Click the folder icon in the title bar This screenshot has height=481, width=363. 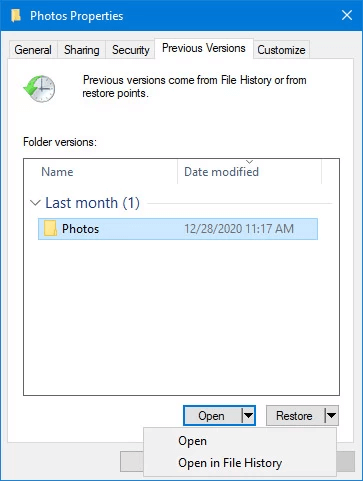pyautogui.click(x=16, y=16)
